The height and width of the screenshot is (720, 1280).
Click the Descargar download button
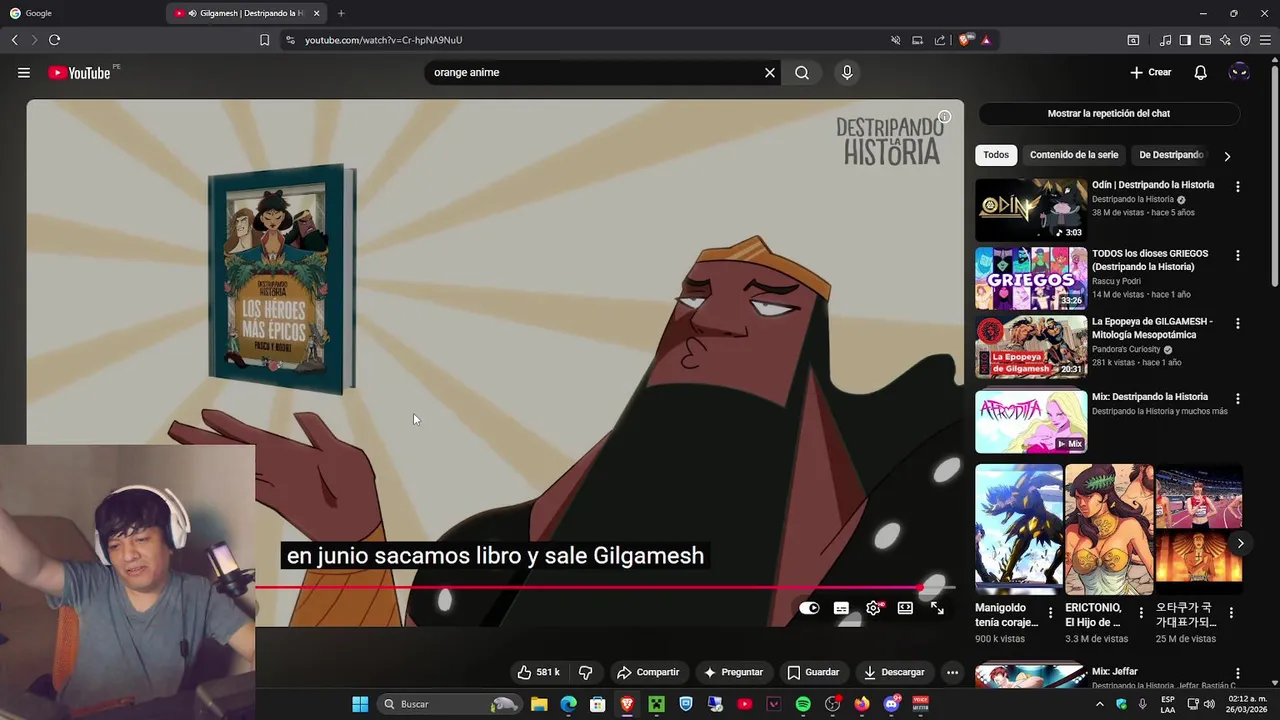(894, 672)
